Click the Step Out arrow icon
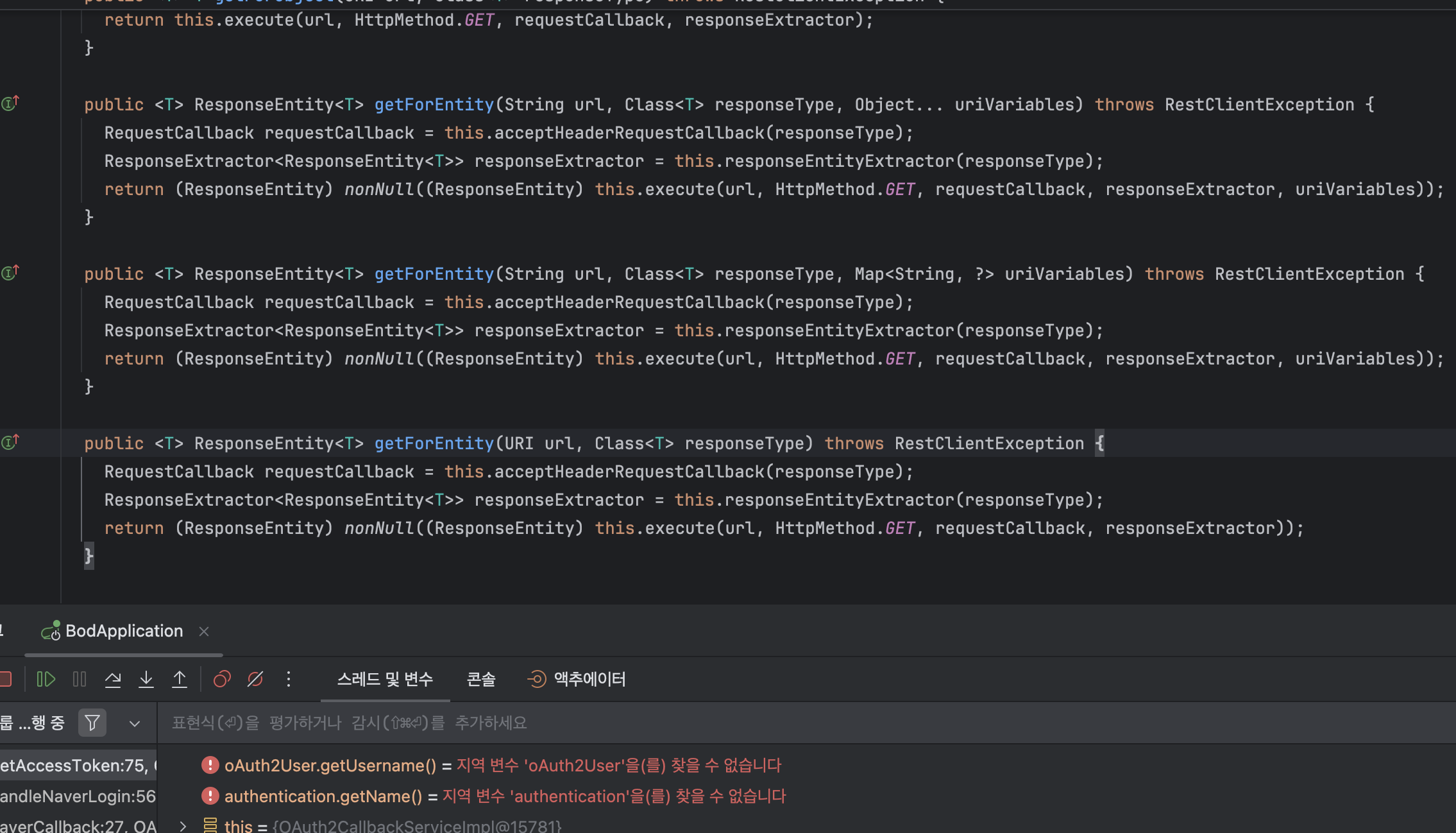The width and height of the screenshot is (1456, 833). 180,679
